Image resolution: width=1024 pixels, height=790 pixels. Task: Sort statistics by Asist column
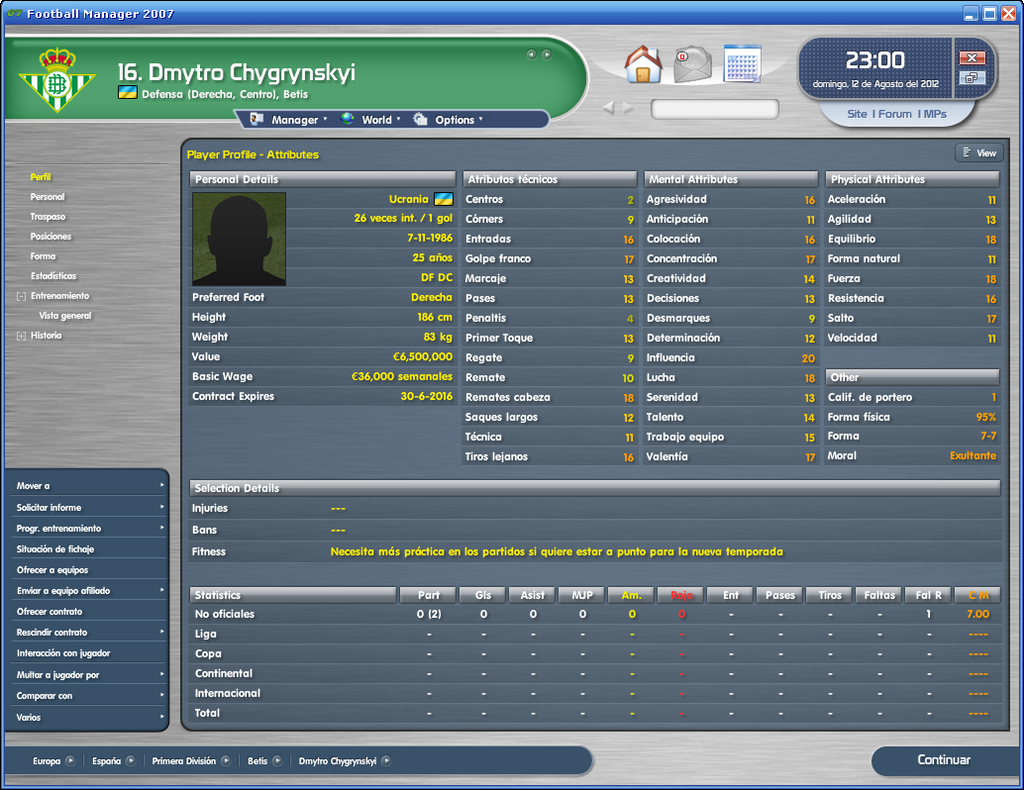[532, 595]
